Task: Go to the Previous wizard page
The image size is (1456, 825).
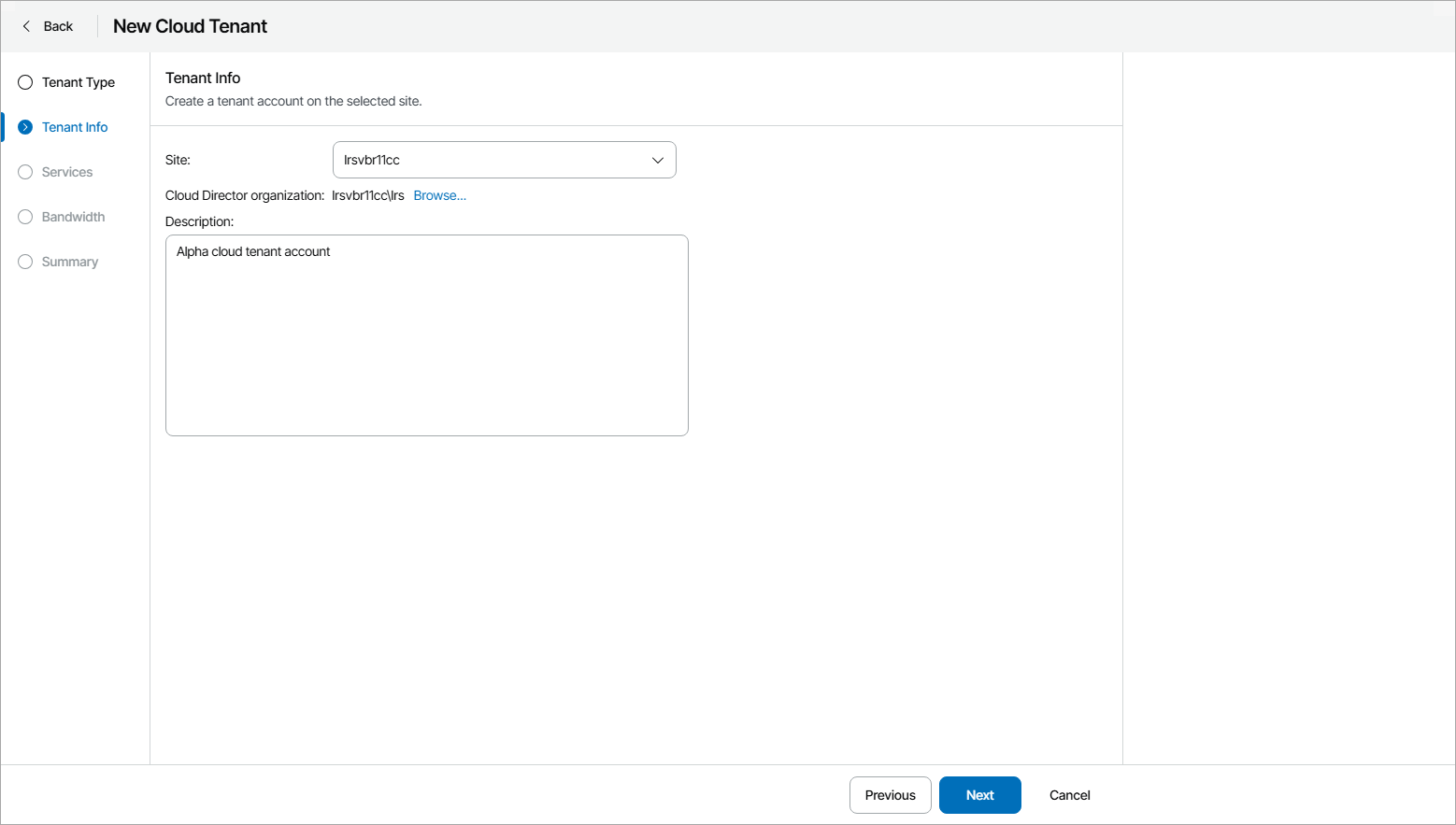Action: point(890,795)
